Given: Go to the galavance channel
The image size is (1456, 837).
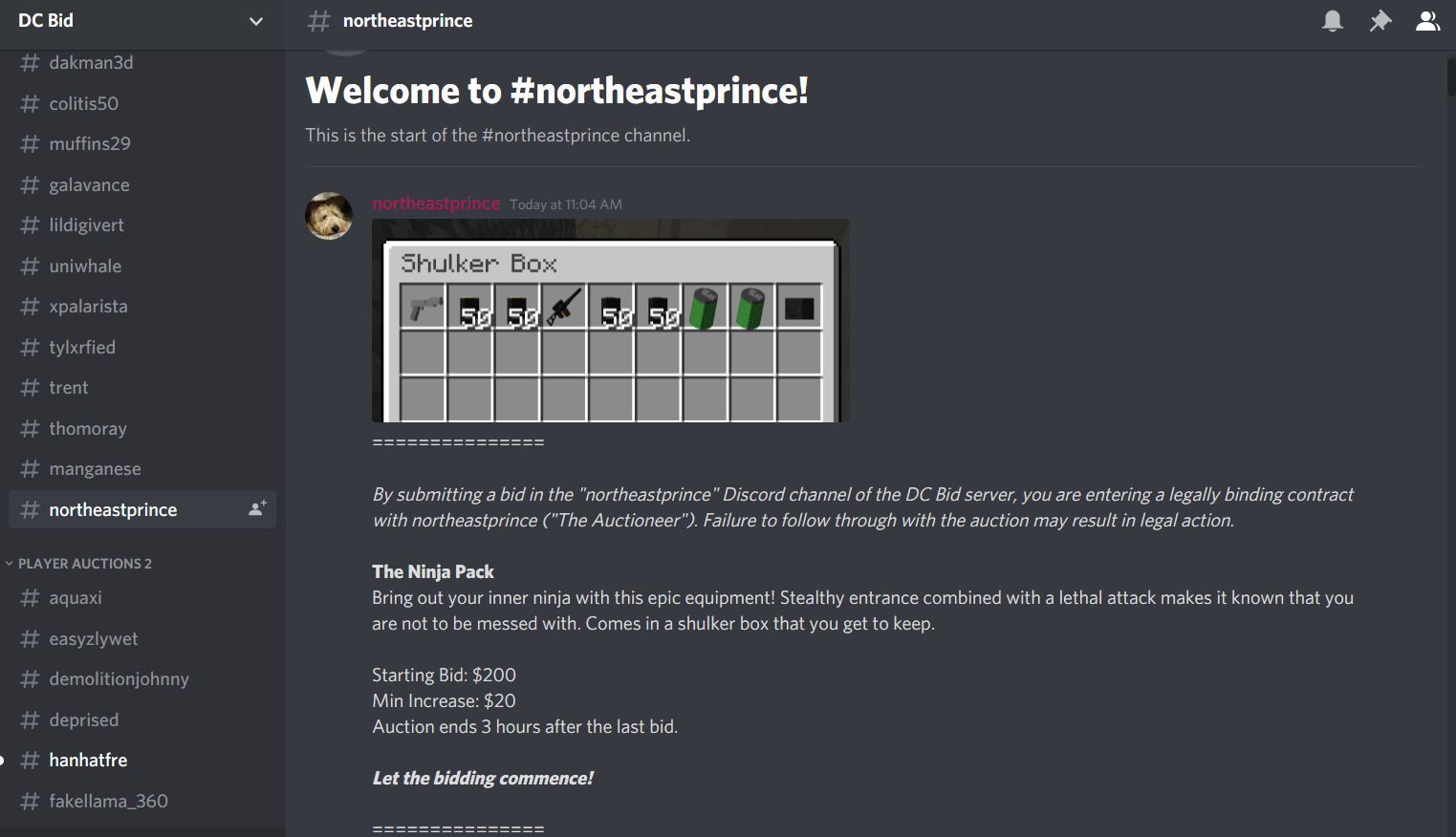Looking at the screenshot, I should [x=142, y=184].
